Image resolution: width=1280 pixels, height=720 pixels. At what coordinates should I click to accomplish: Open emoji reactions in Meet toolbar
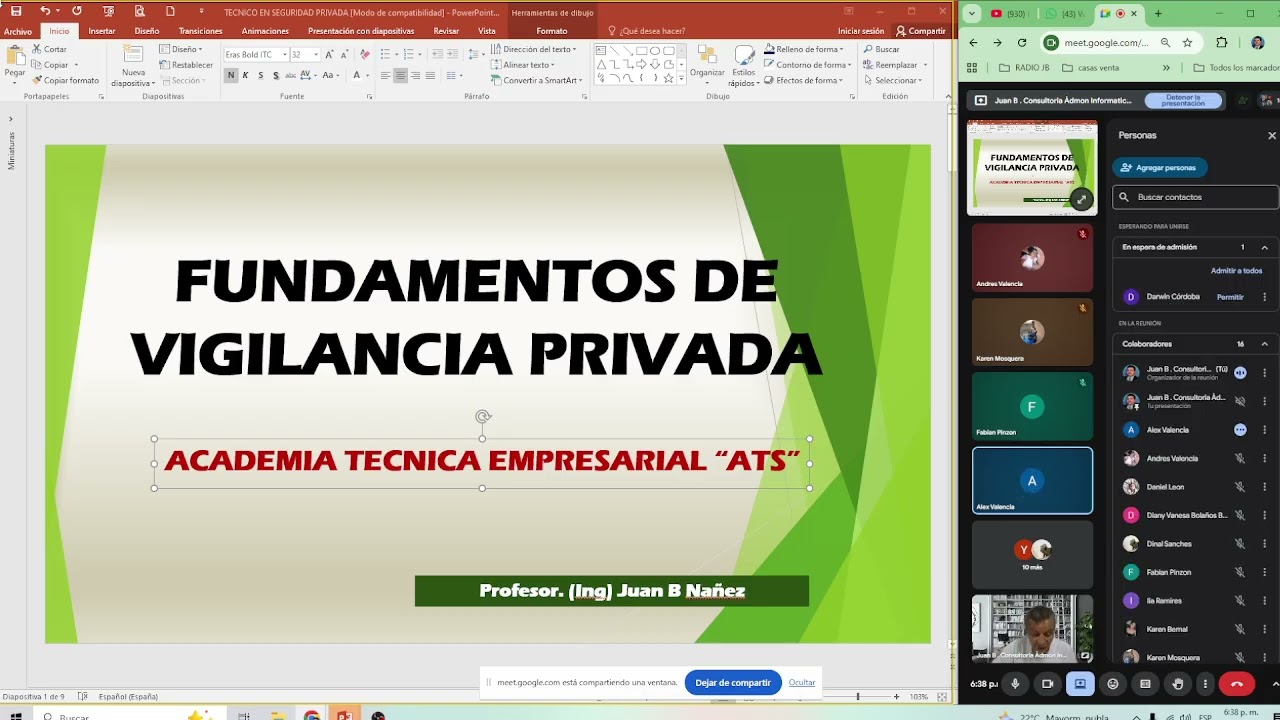pyautogui.click(x=1113, y=684)
